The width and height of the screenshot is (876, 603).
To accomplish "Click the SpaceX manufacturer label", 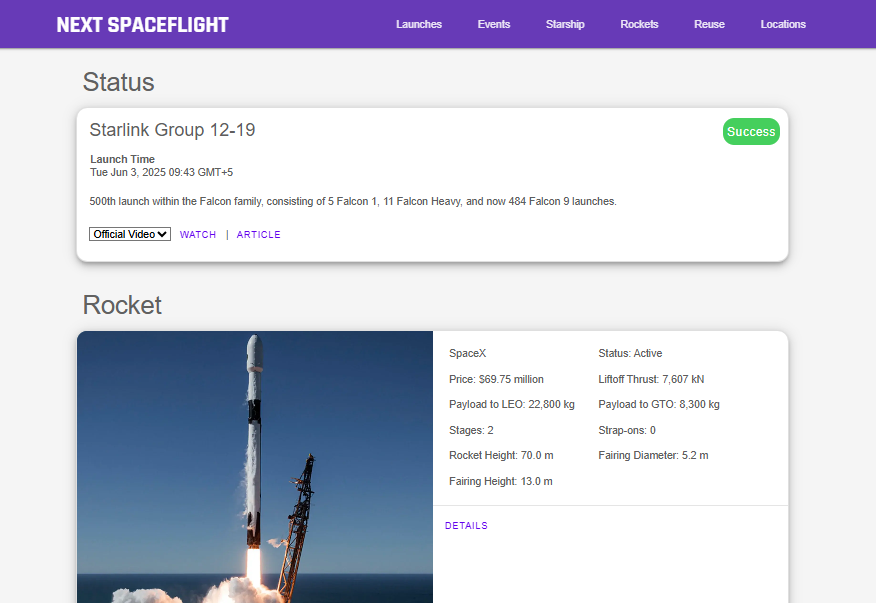I will [467, 353].
